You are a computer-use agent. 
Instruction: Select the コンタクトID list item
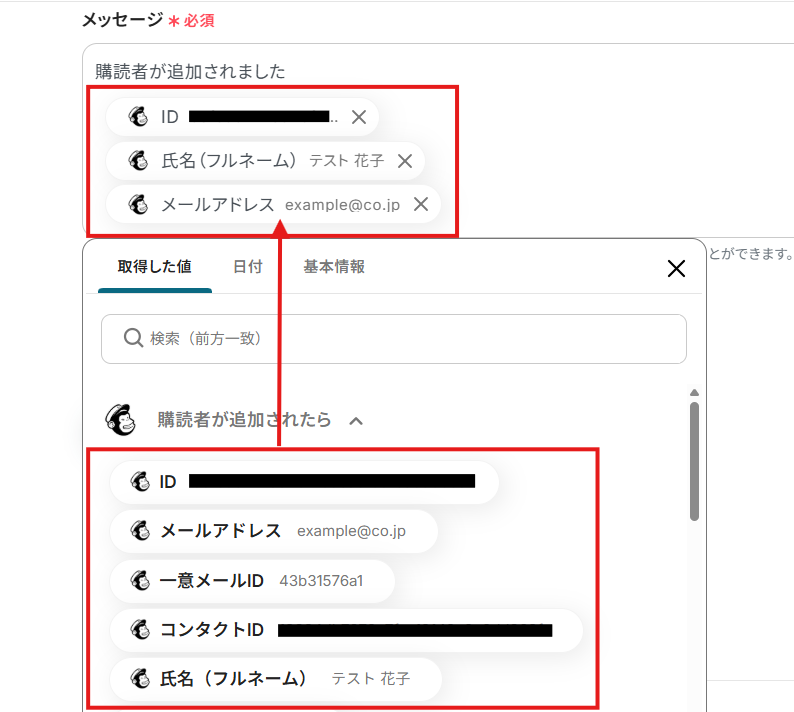[346, 630]
